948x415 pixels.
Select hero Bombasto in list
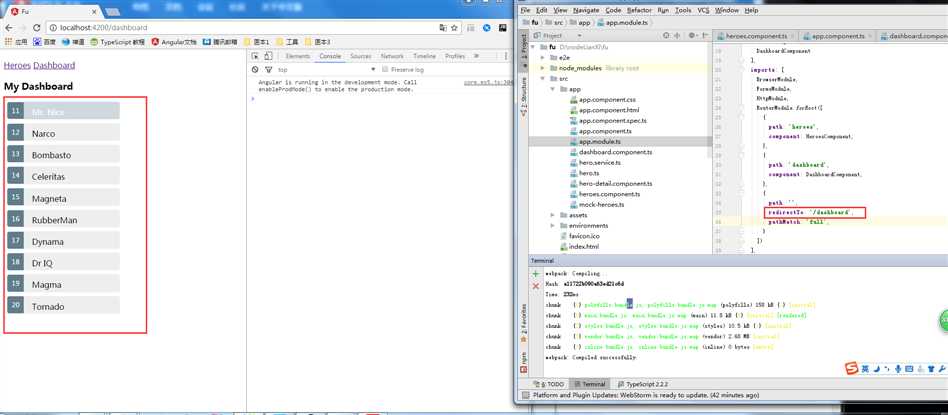click(x=63, y=155)
